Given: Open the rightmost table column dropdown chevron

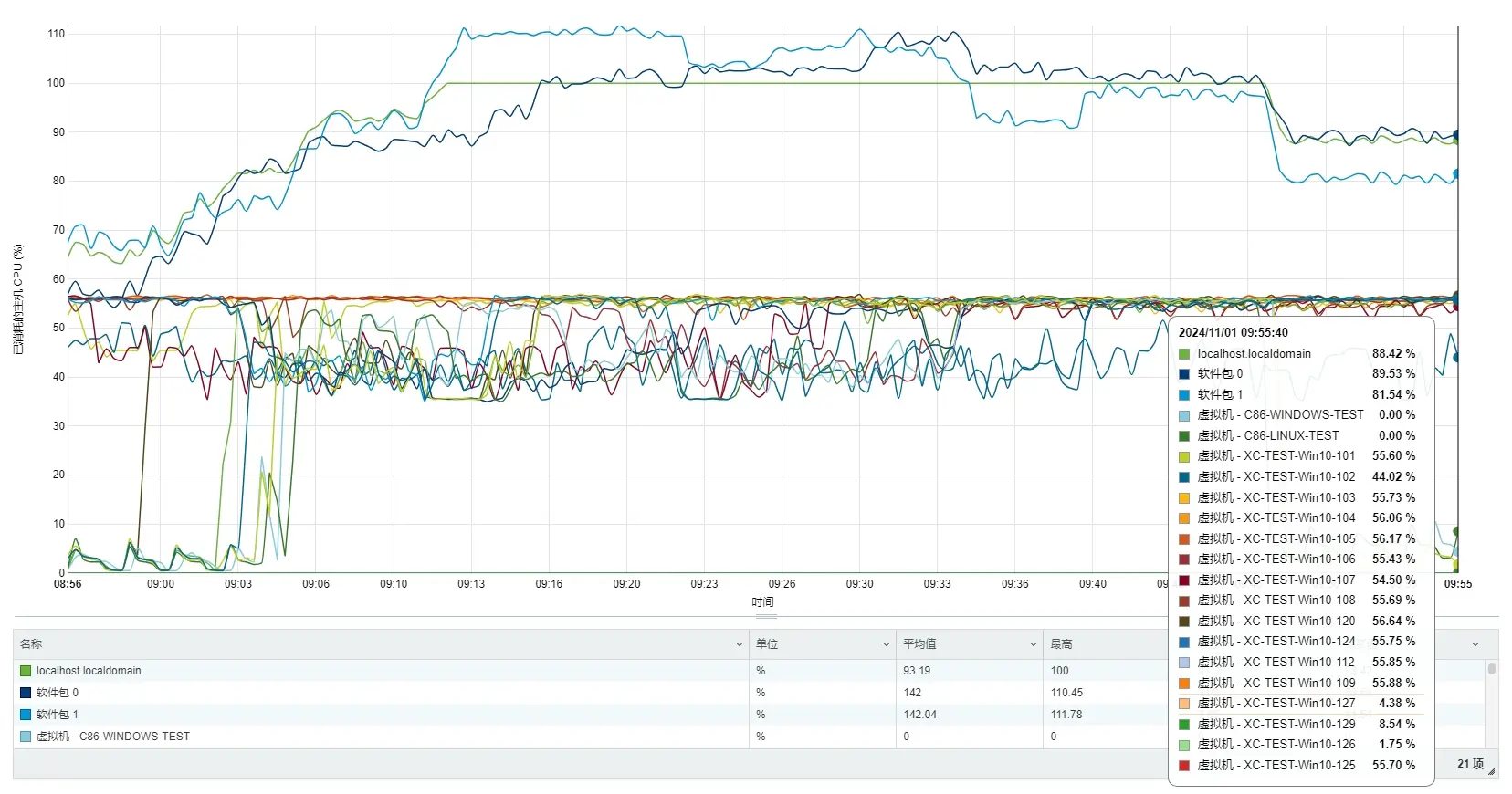Looking at the screenshot, I should (x=1475, y=644).
